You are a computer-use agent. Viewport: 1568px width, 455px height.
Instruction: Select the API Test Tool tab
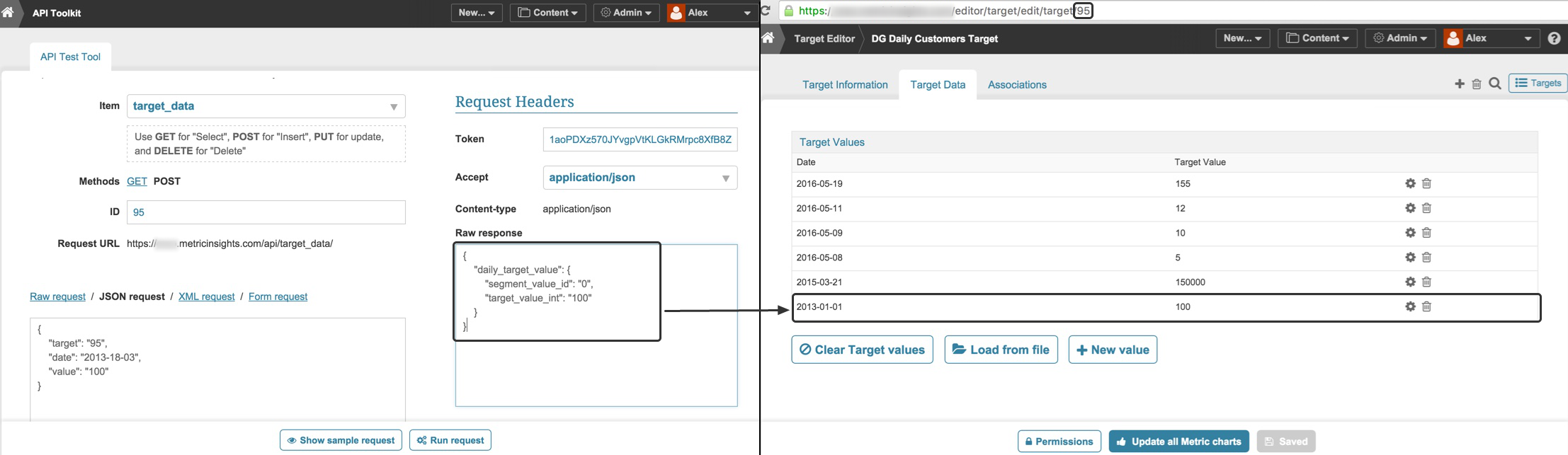tap(70, 57)
